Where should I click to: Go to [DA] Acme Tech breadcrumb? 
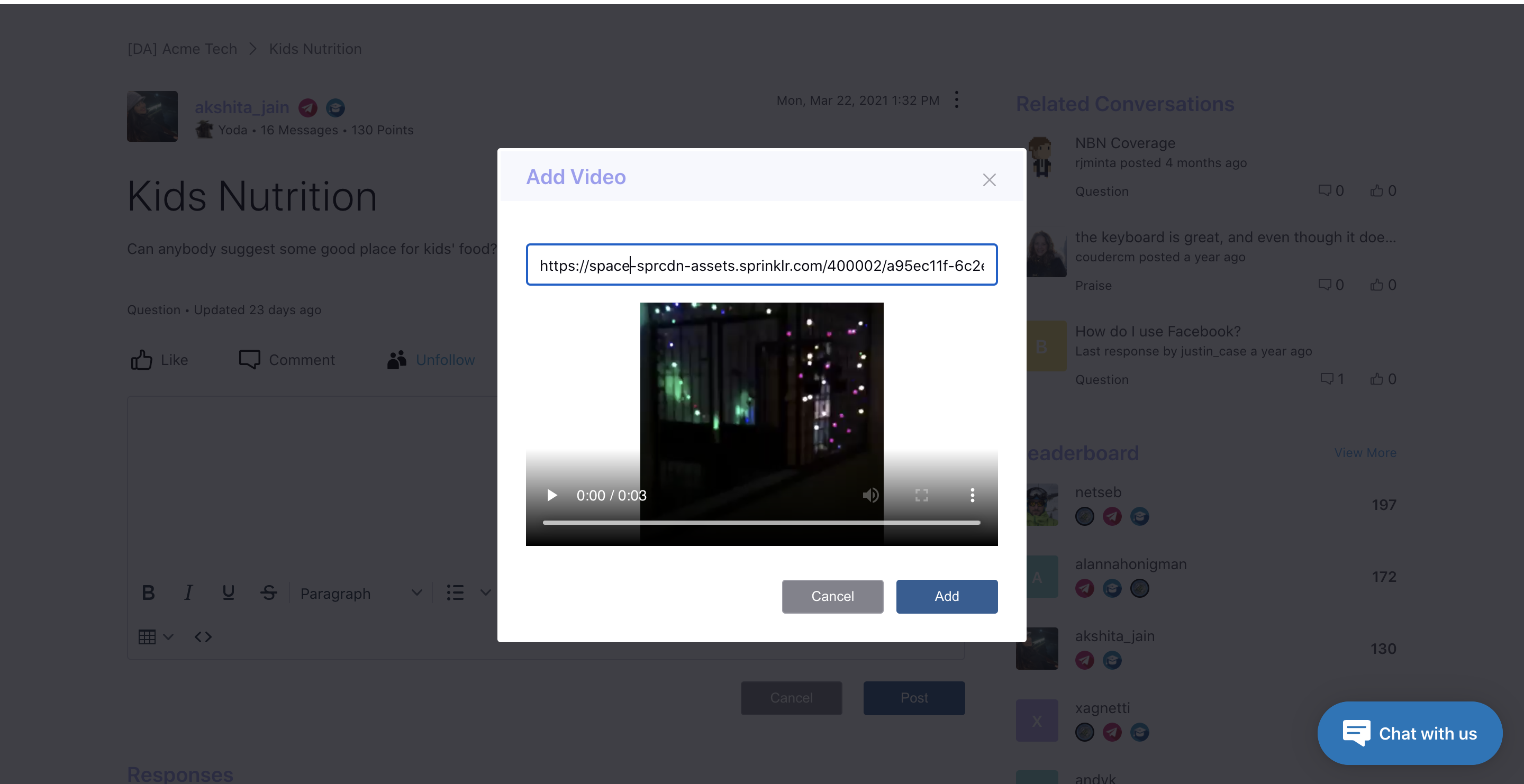tap(182, 49)
